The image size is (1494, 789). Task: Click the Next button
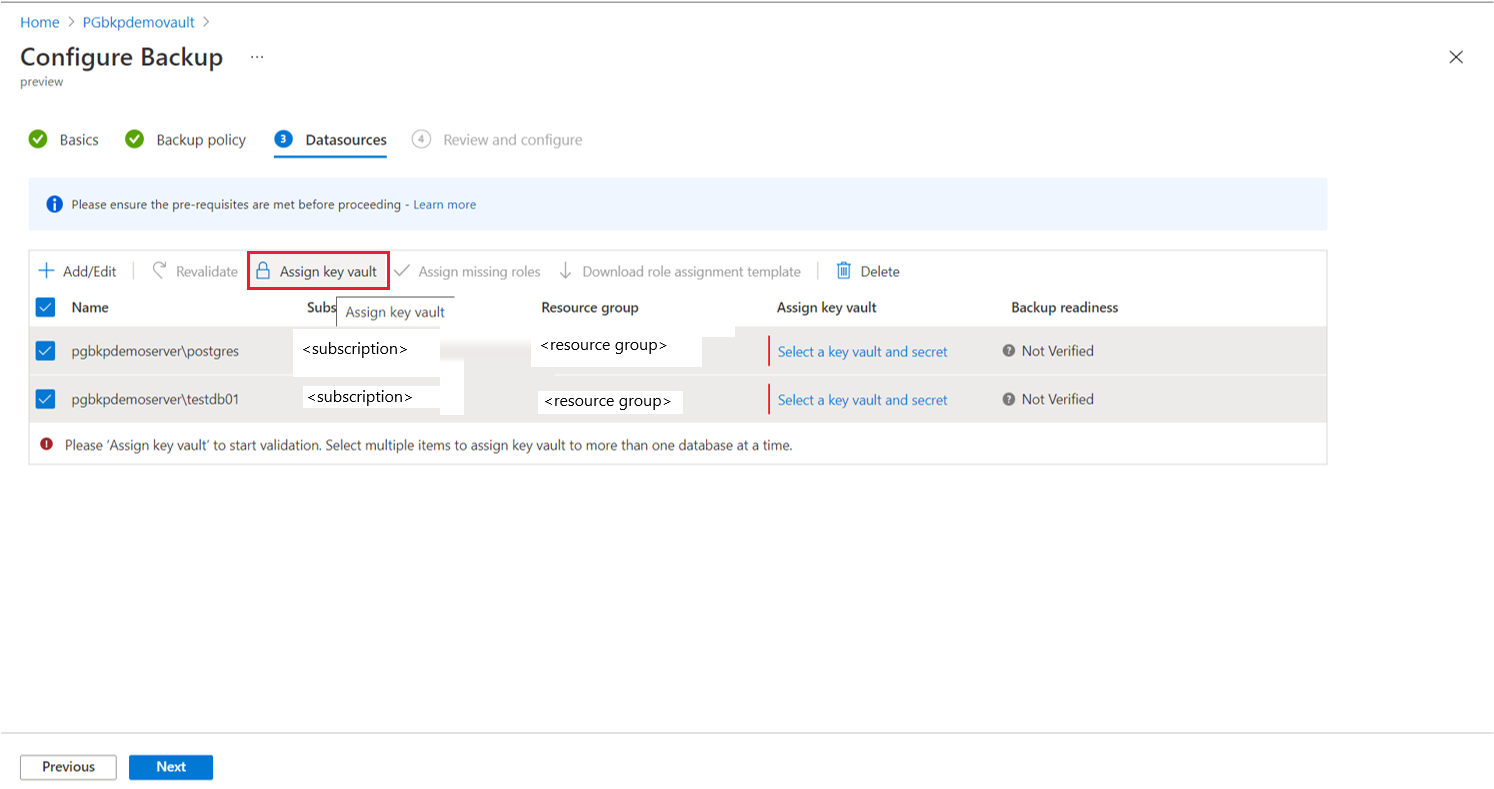click(170, 767)
